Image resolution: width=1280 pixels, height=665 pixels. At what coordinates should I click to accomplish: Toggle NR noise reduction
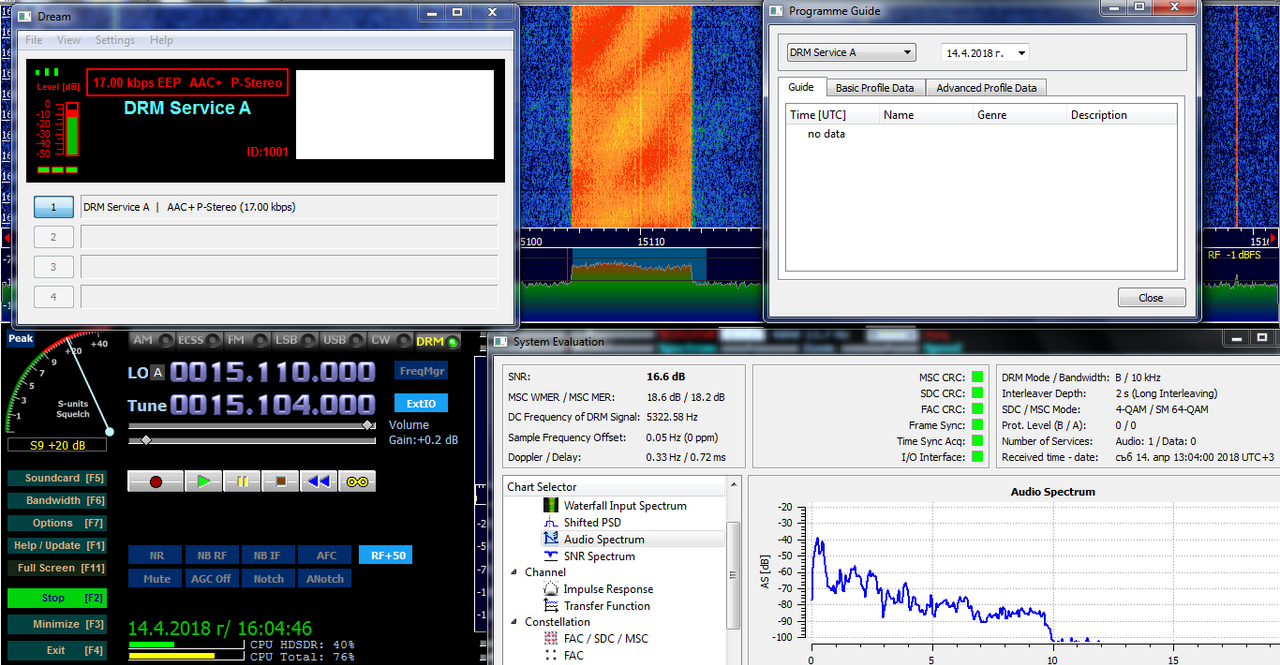coord(156,555)
